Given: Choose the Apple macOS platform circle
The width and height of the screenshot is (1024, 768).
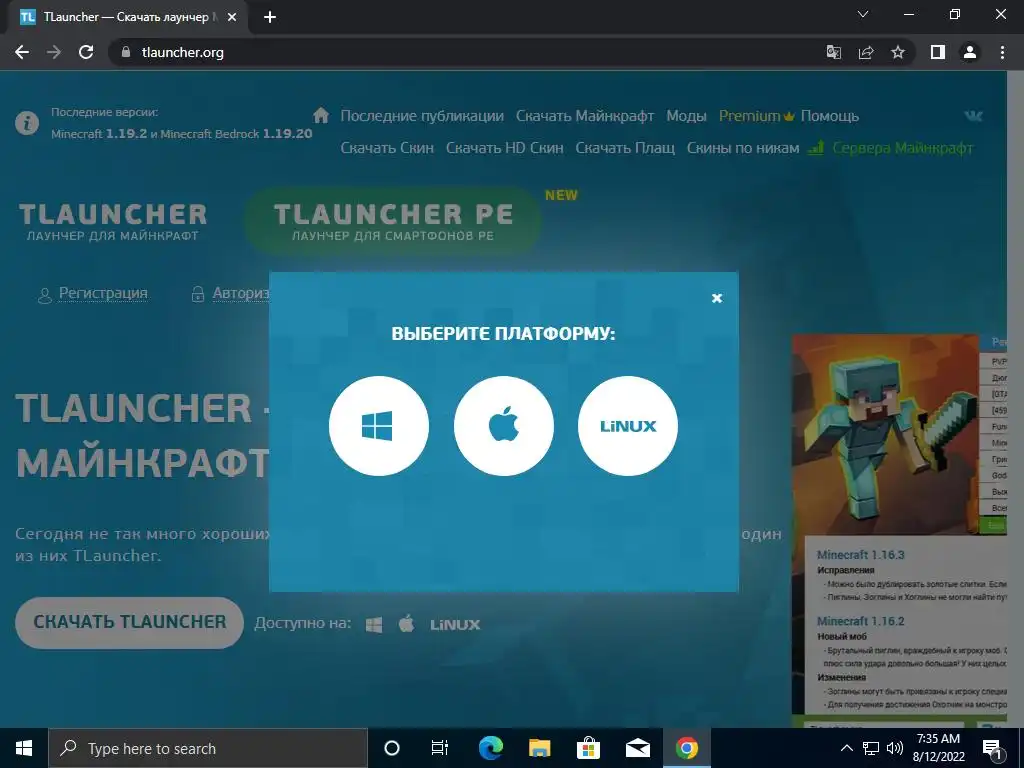Looking at the screenshot, I should pos(504,426).
